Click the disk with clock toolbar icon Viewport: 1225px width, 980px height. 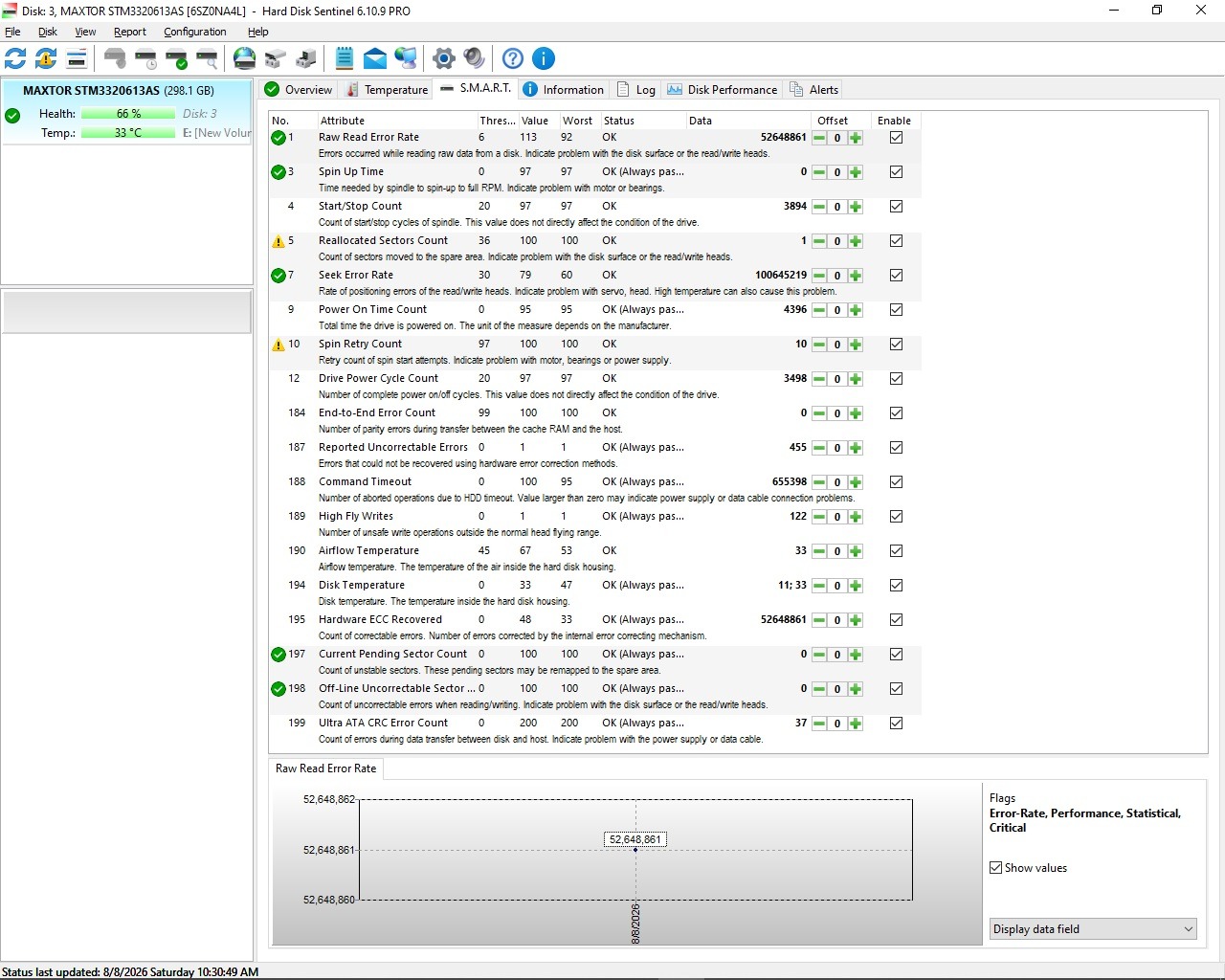145,58
